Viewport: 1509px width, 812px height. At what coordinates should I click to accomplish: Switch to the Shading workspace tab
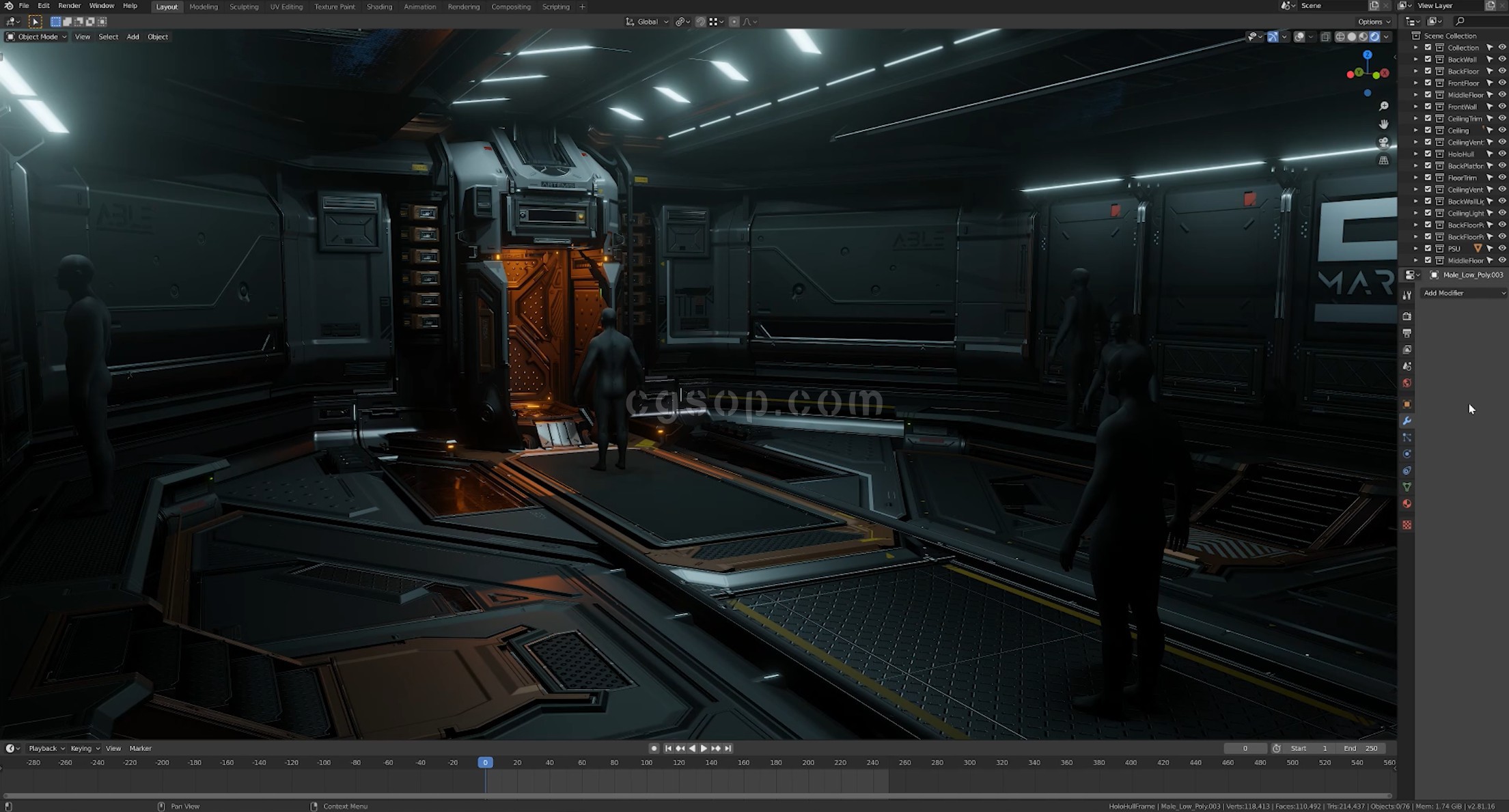(x=379, y=7)
